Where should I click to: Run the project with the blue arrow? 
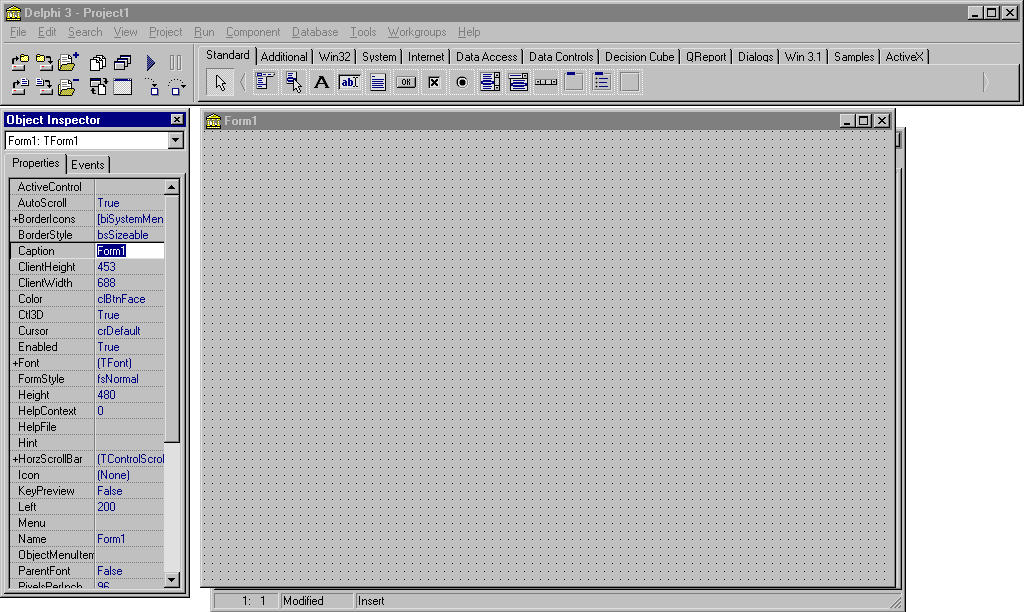[x=151, y=63]
